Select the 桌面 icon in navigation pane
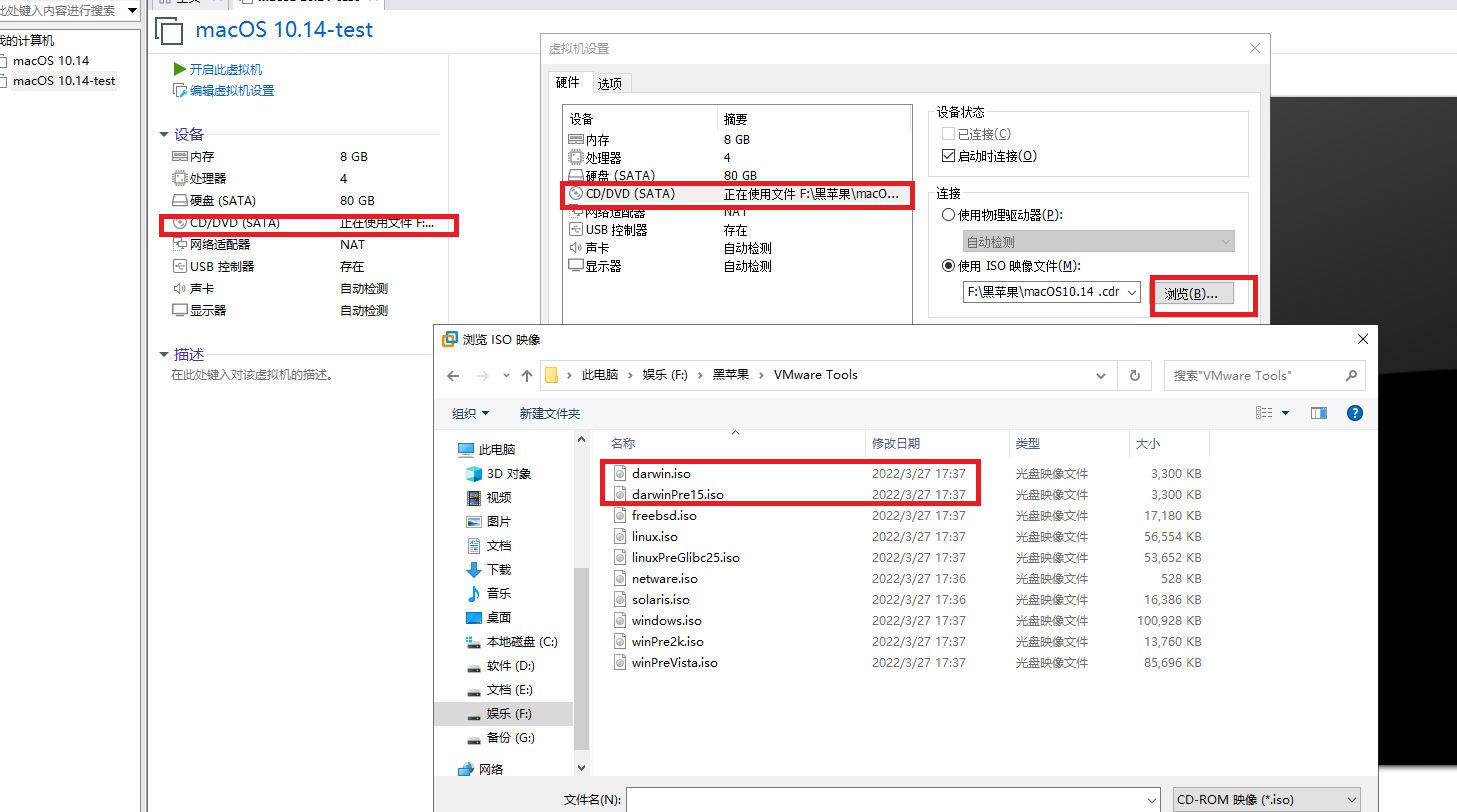Screen dimensions: 1457x812 (474, 617)
